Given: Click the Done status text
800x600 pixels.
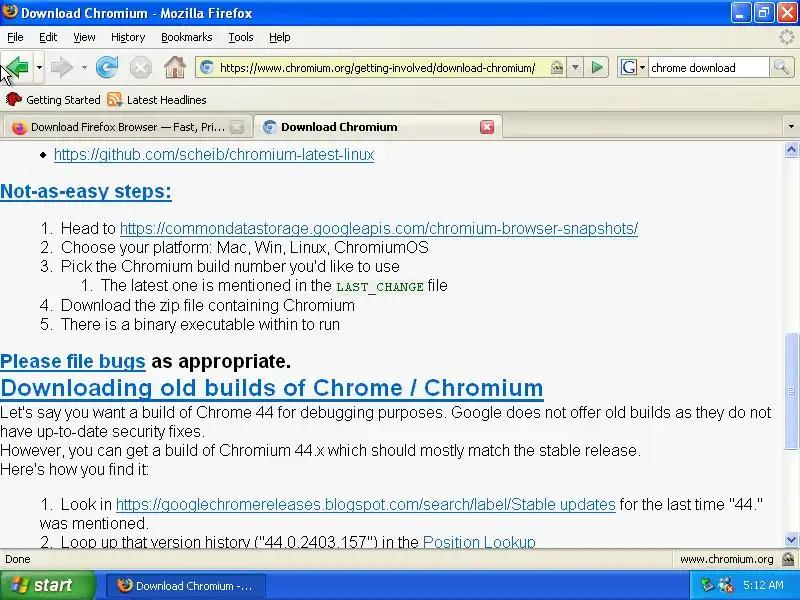Looking at the screenshot, I should [18, 559].
